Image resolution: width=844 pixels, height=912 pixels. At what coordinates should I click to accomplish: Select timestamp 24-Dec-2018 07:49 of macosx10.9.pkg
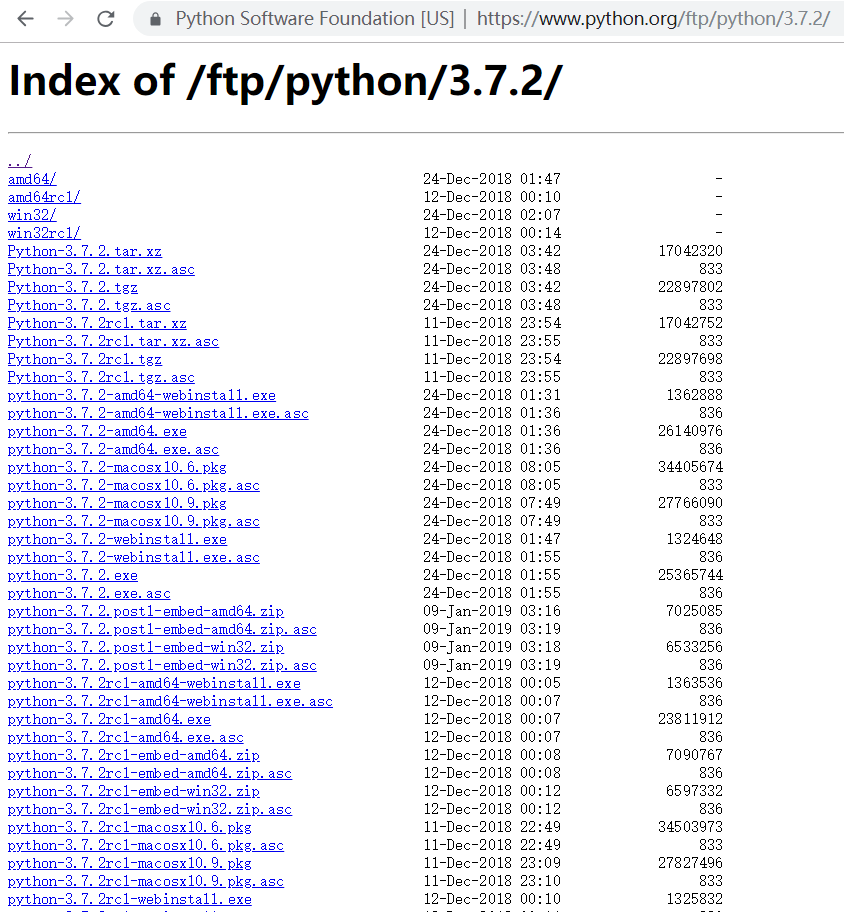point(492,503)
